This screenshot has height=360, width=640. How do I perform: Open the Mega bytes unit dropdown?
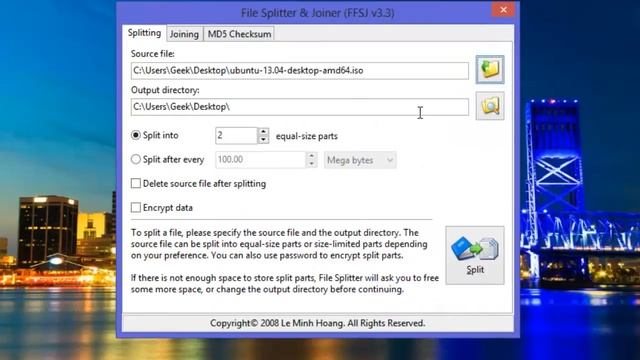coord(360,160)
